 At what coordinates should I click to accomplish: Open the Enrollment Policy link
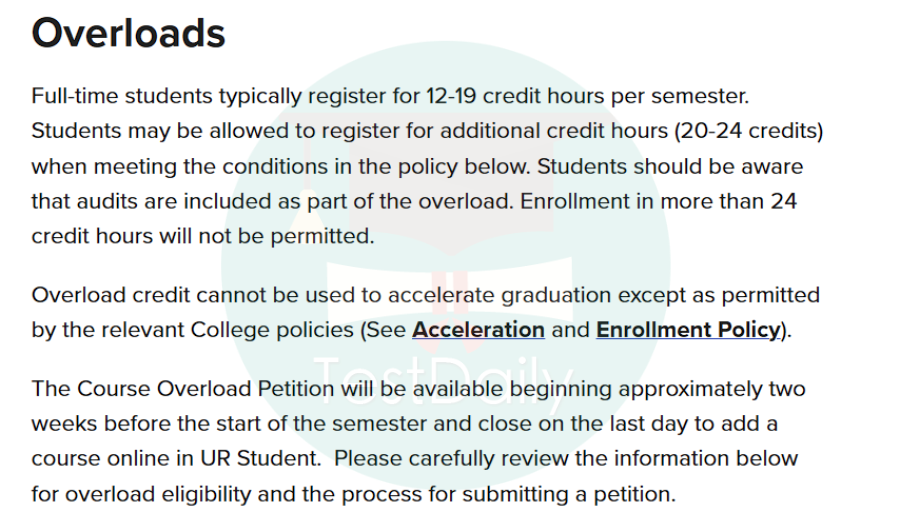pyautogui.click(x=688, y=330)
